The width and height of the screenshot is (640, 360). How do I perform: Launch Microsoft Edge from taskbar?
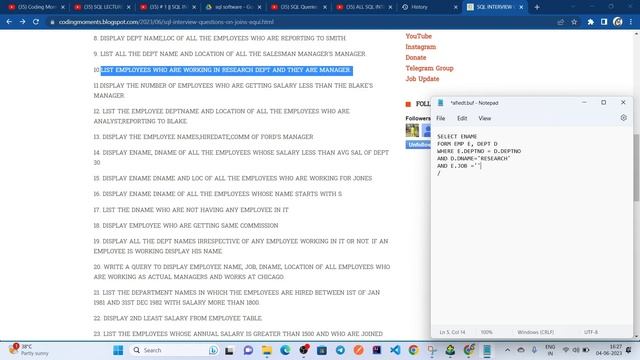tap(285, 350)
